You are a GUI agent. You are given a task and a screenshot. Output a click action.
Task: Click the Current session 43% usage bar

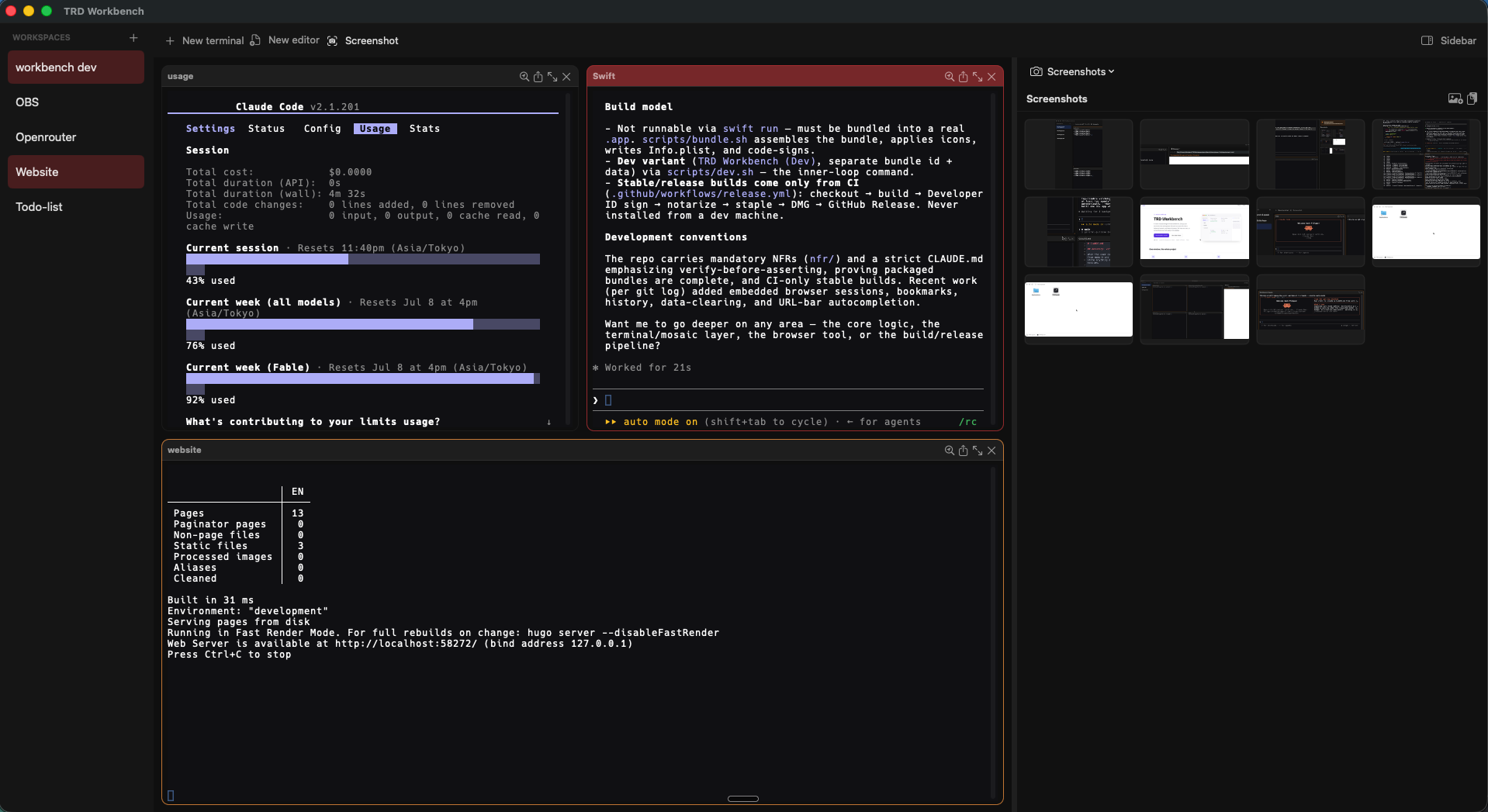coord(363,259)
